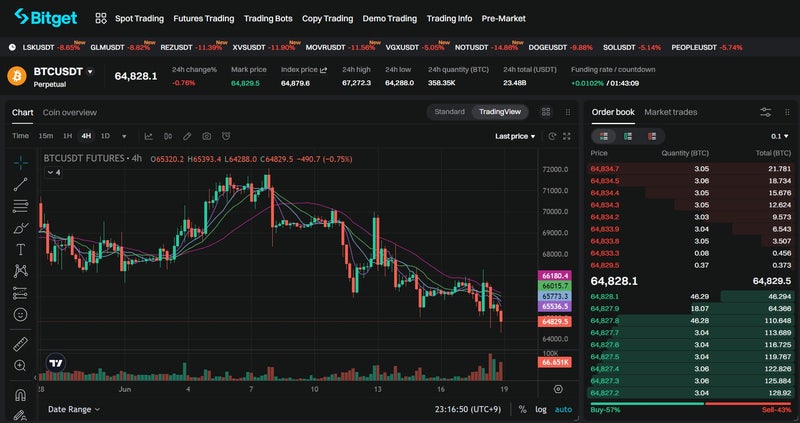This screenshot has height=423, width=800.
Task: Select the crosshair cursor tool
Action: (x=20, y=163)
